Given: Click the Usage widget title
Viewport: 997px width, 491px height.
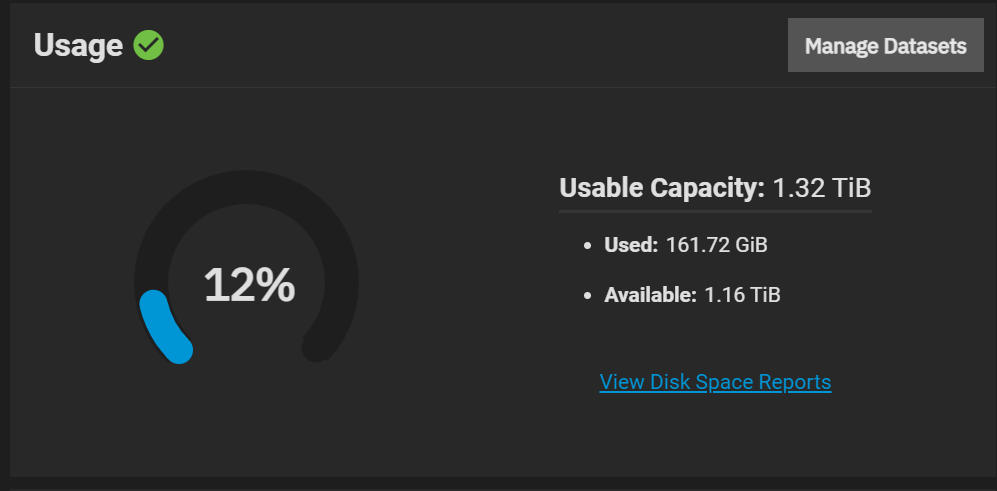Looking at the screenshot, I should (x=78, y=46).
